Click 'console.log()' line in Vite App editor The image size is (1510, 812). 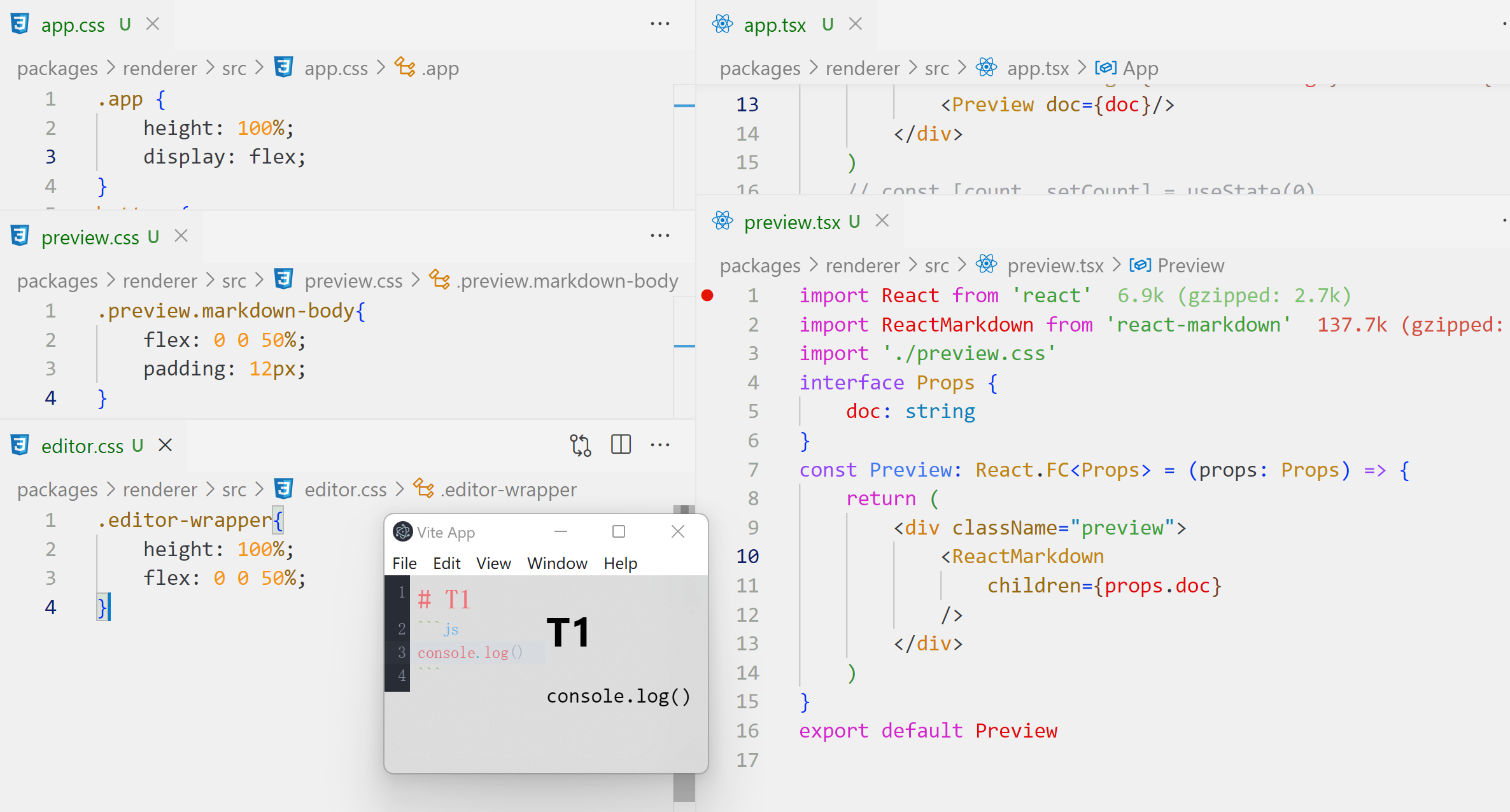pyautogui.click(x=470, y=653)
